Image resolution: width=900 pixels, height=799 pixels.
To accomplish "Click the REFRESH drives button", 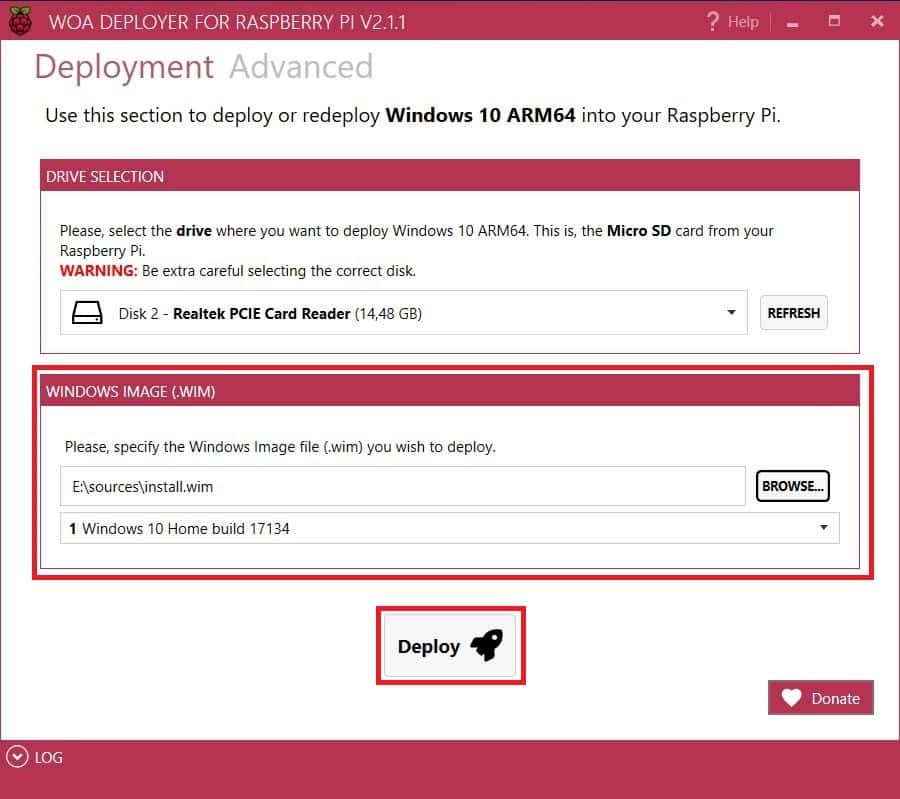I will pyautogui.click(x=794, y=313).
